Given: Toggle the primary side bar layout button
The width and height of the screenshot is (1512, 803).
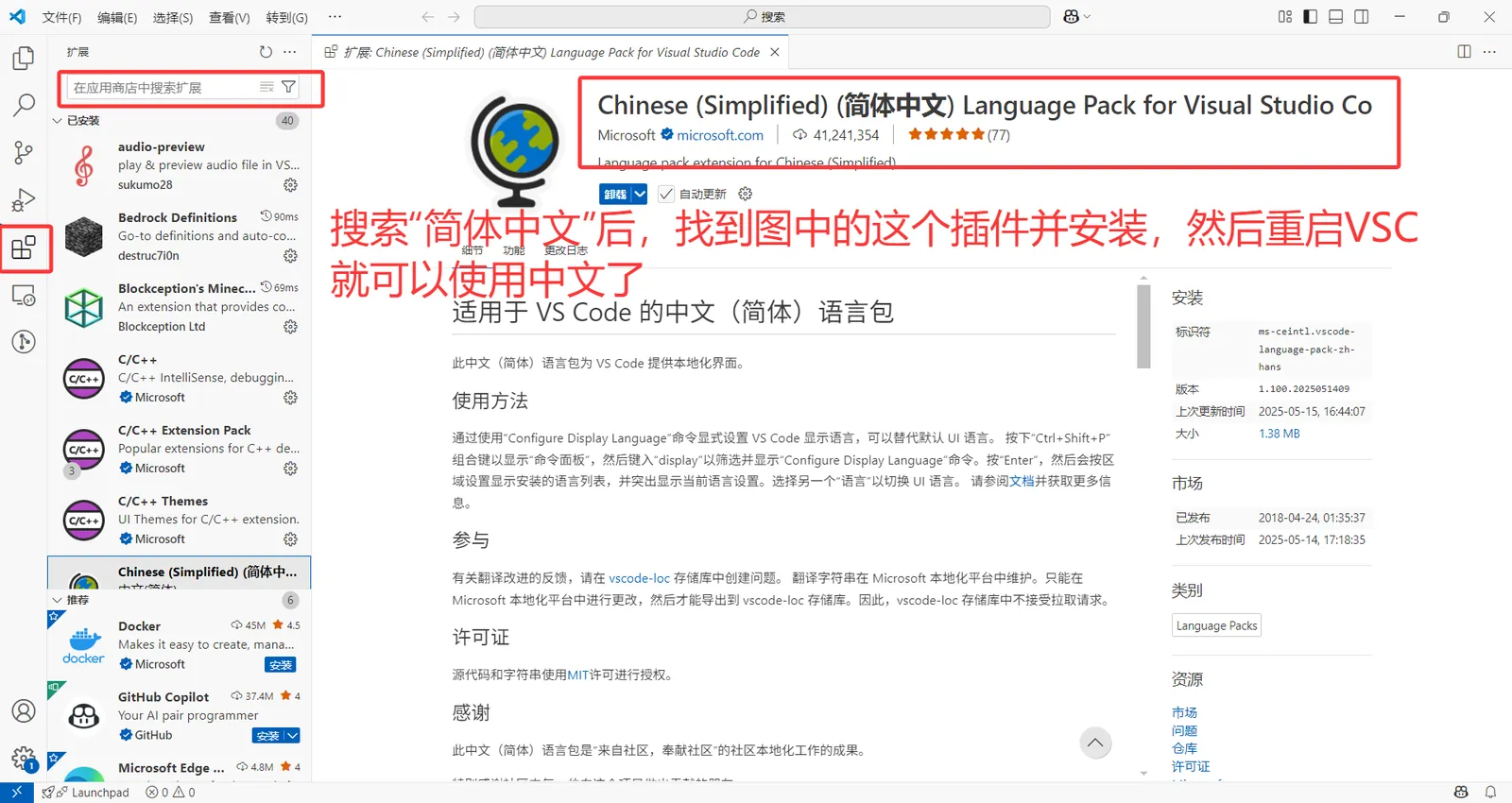Looking at the screenshot, I should [1310, 17].
